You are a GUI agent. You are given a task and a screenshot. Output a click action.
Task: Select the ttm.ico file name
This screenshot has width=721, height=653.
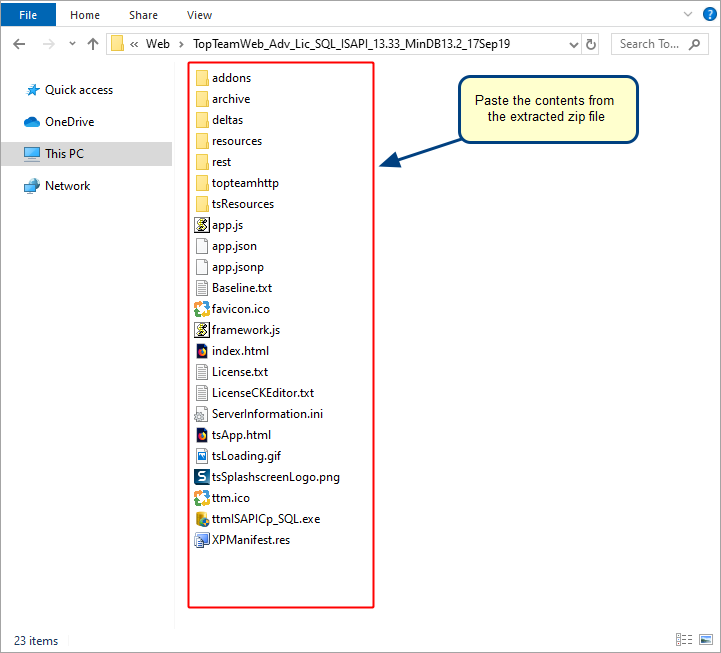point(230,498)
